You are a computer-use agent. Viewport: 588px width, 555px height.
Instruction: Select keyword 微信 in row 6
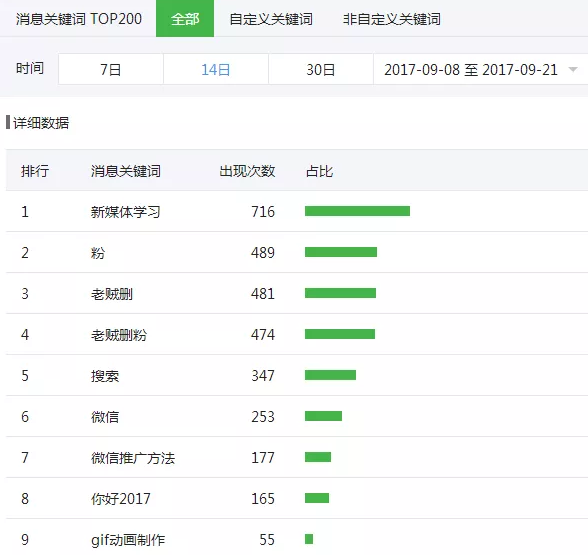pyautogui.click(x=105, y=417)
